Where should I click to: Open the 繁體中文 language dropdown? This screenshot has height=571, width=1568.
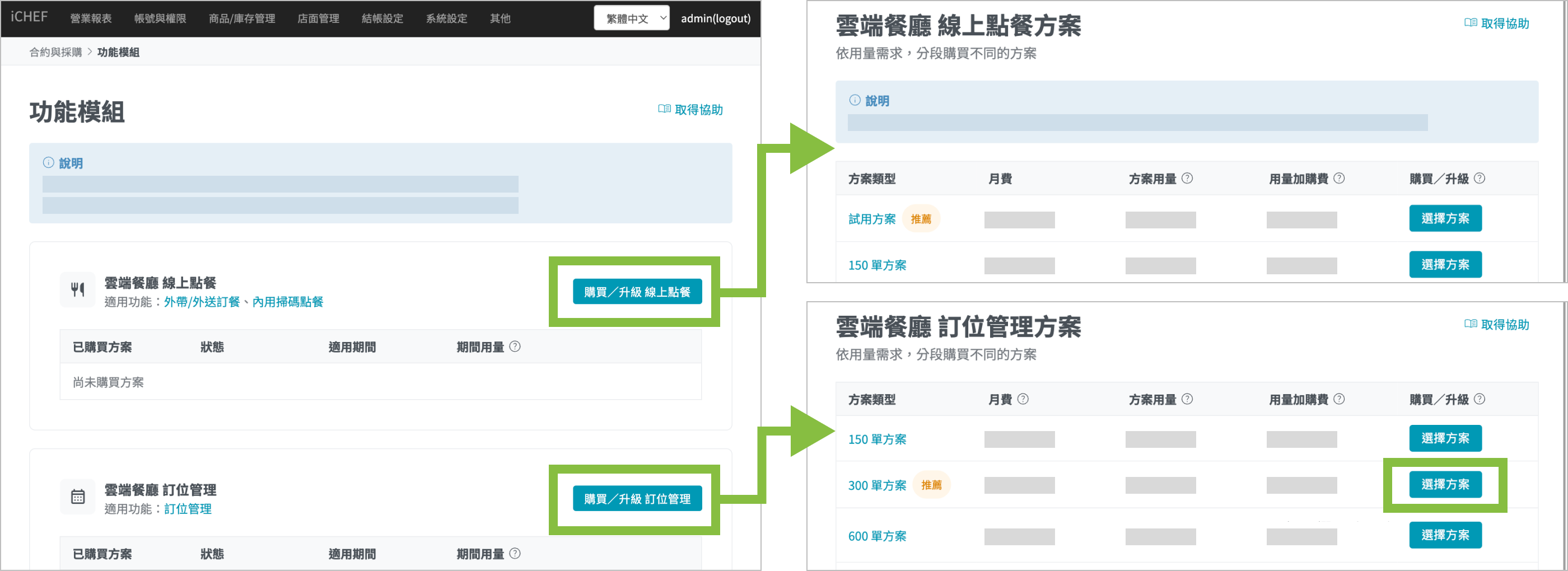tap(631, 18)
